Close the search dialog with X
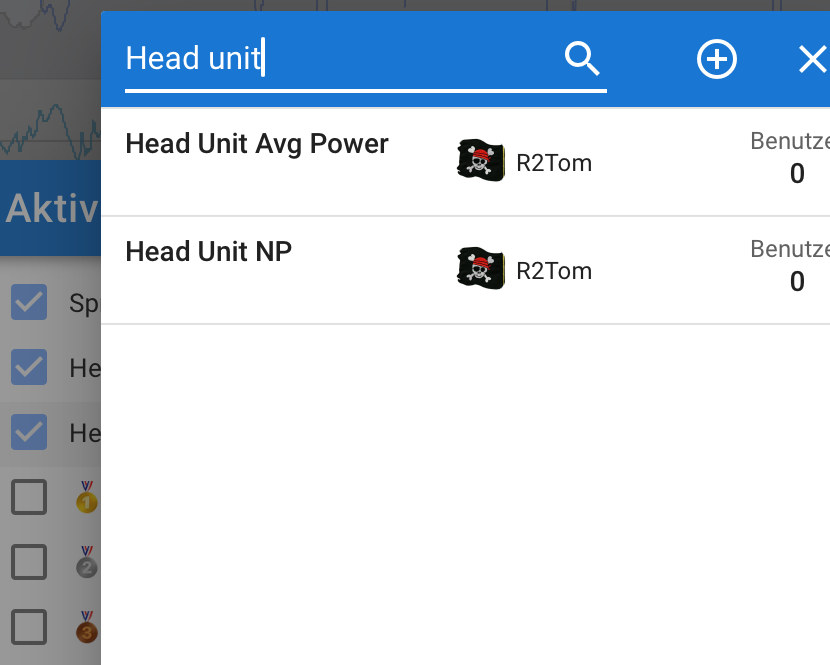This screenshot has width=830, height=665. (813, 59)
